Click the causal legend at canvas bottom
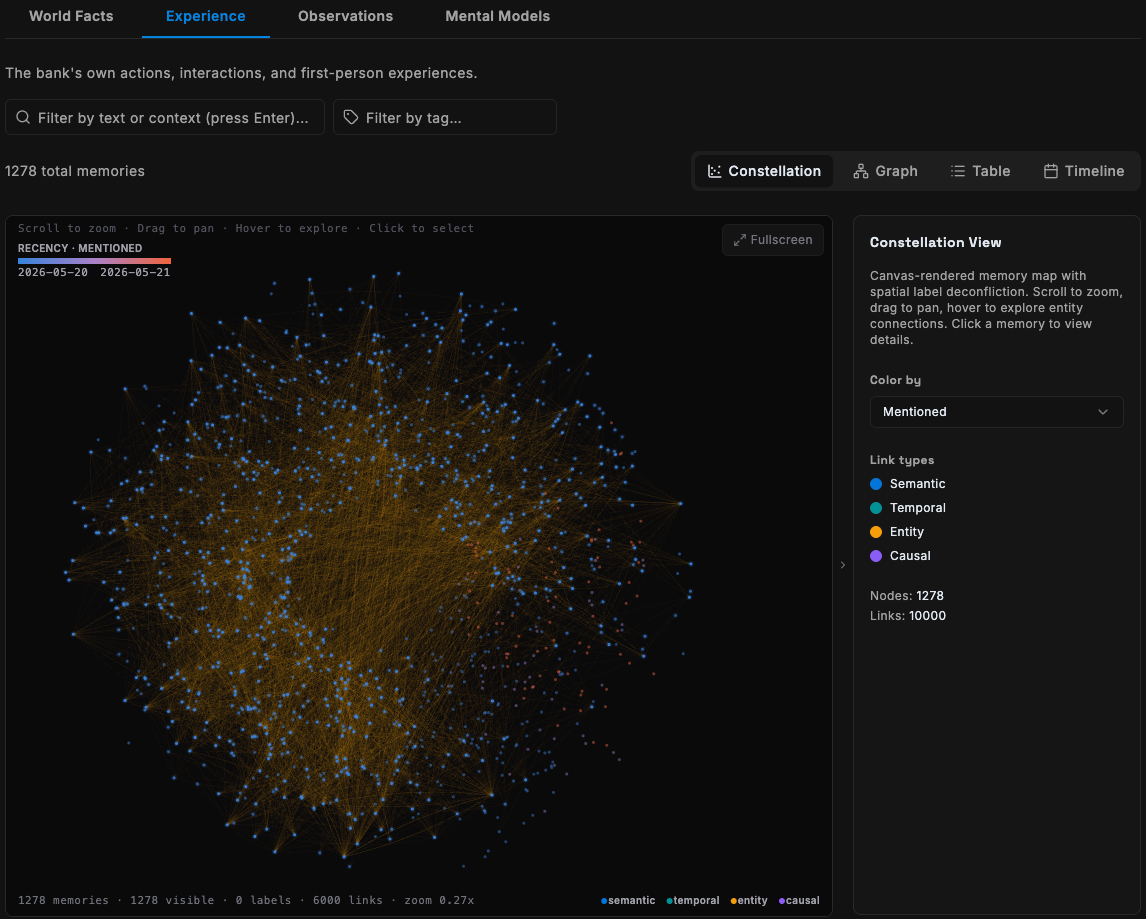Viewport: 1146px width, 919px height. tap(799, 901)
